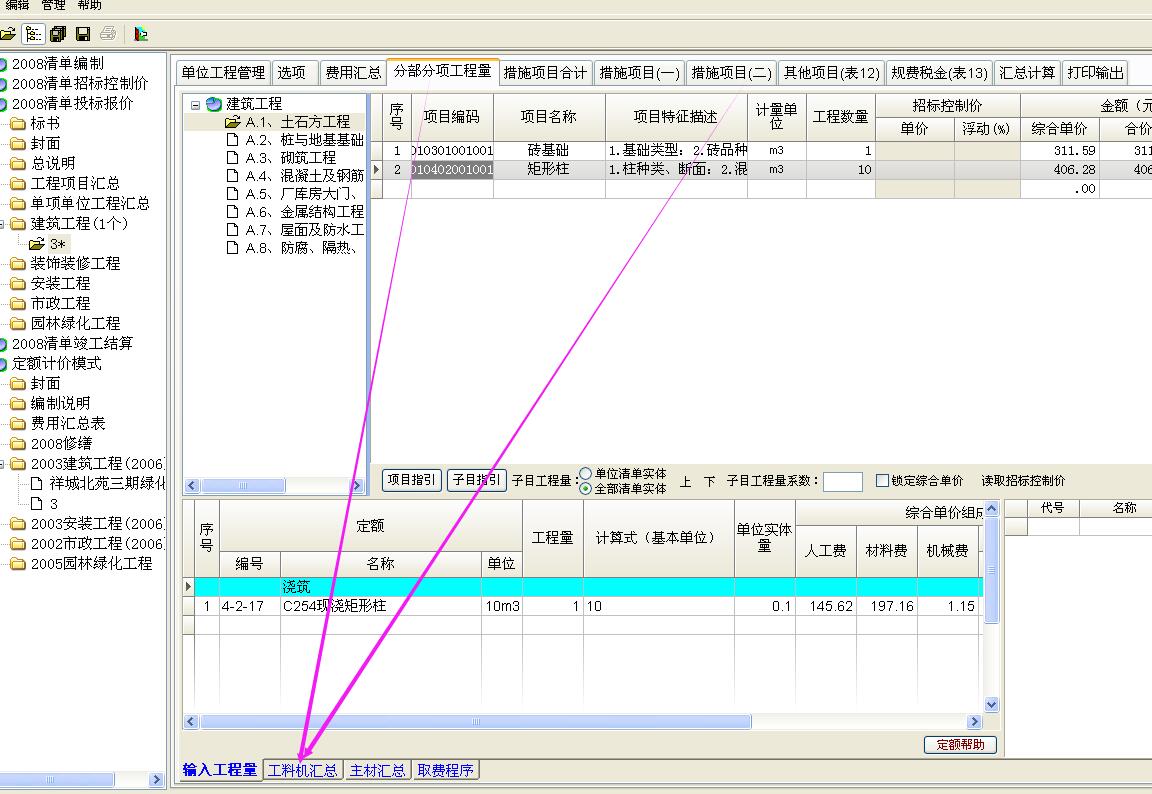This screenshot has height=794, width=1152.
Task: Click the folder icon beside 园林绿化工程
Action: click(18, 323)
